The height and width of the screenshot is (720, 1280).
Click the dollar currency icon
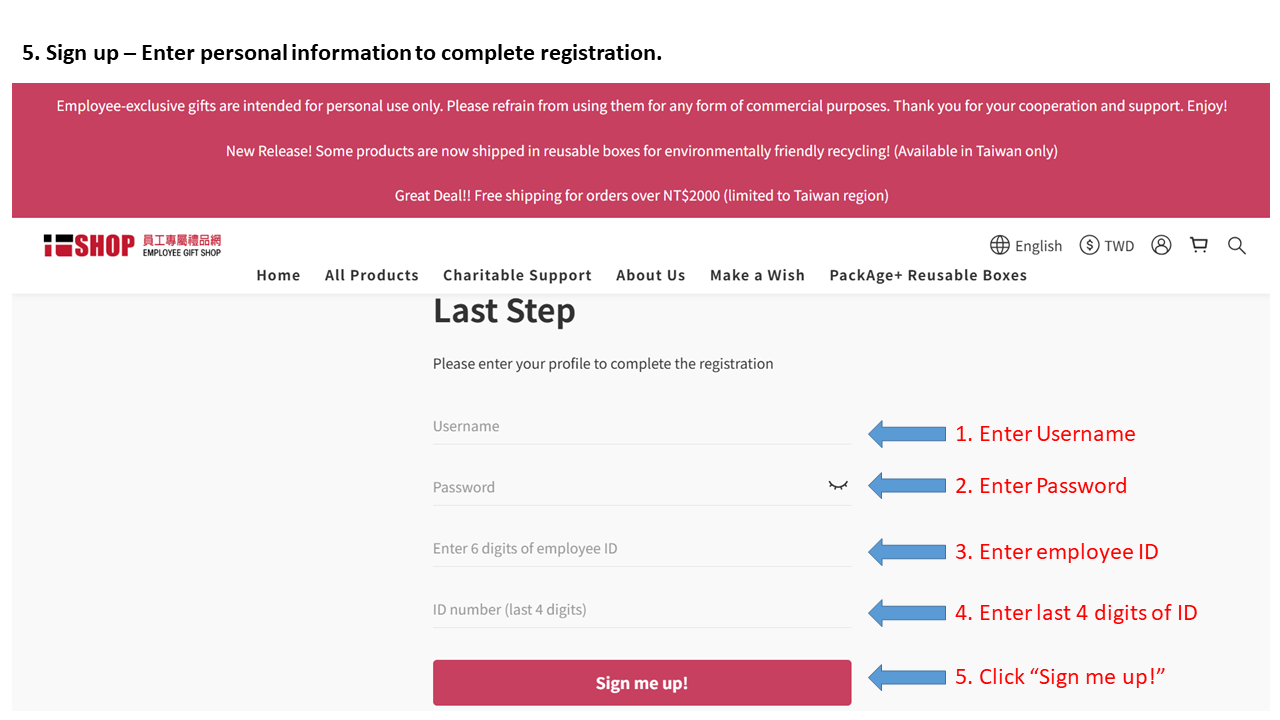coord(1089,245)
